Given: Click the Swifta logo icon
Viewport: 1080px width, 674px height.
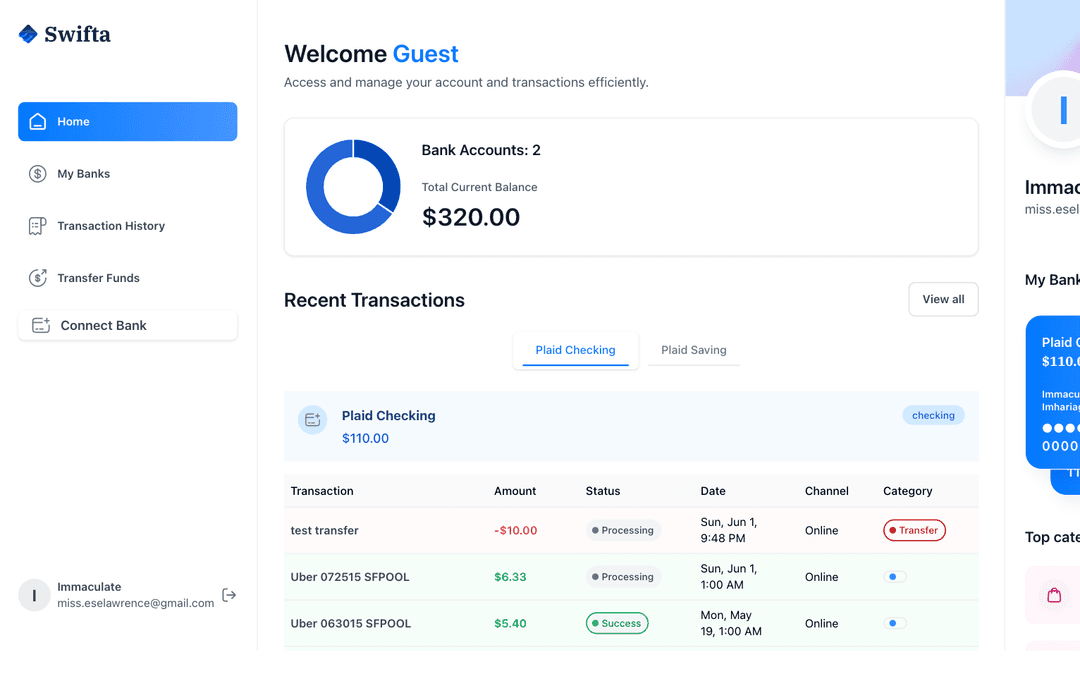Looking at the screenshot, I should [28, 34].
